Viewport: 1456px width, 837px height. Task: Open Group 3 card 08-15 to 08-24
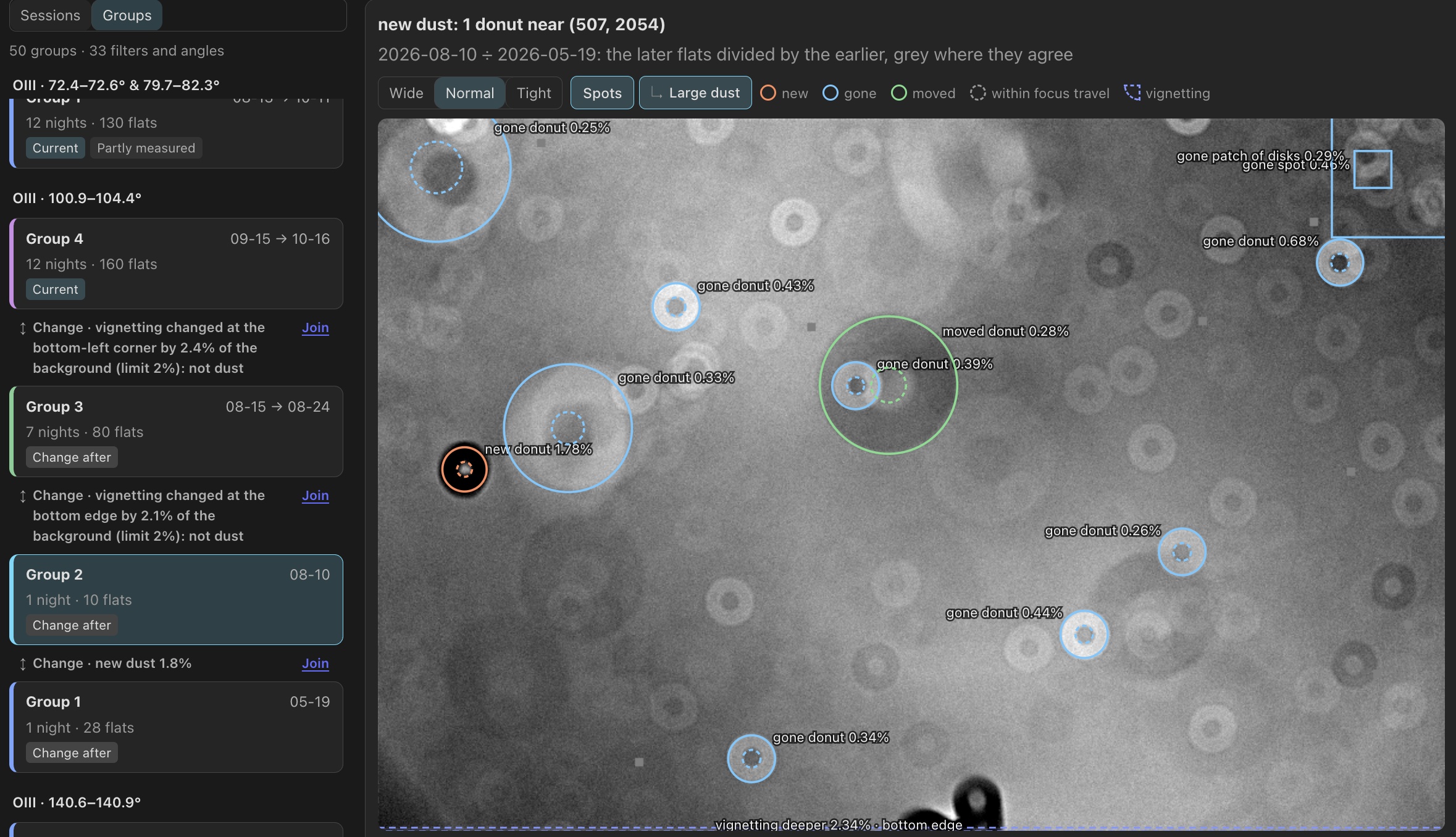177,431
